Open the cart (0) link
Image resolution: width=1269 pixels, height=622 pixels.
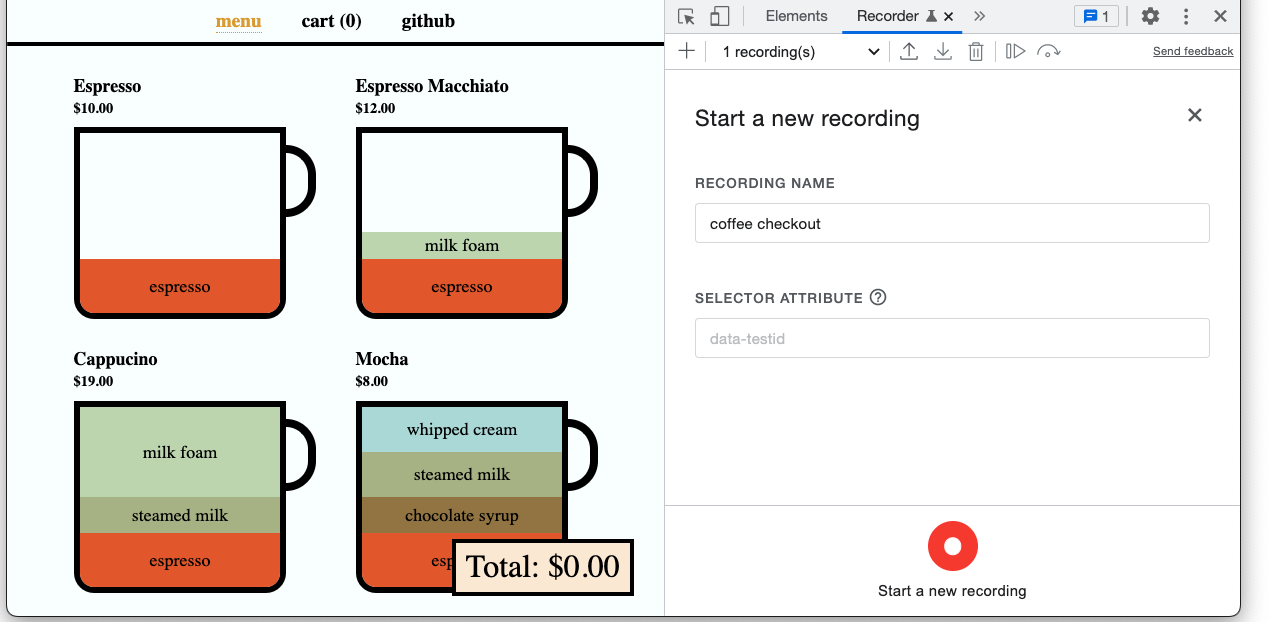click(x=332, y=21)
